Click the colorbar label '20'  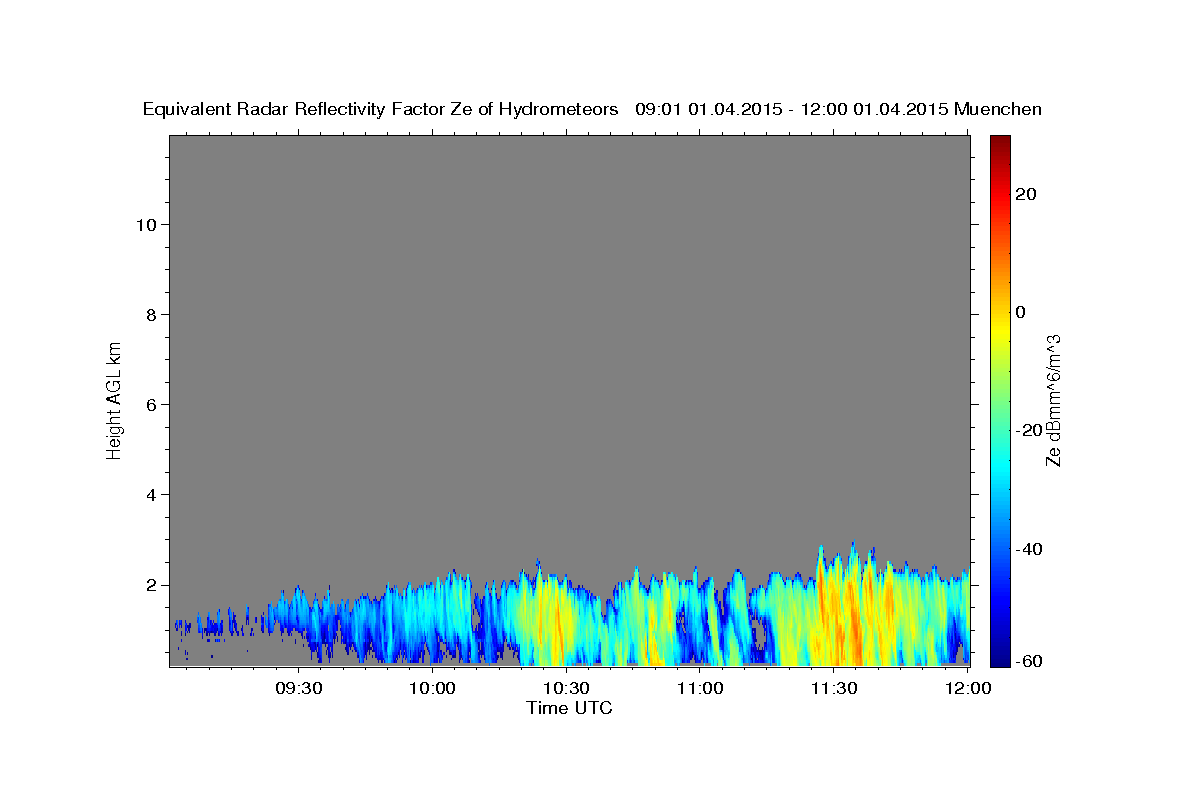(1026, 194)
